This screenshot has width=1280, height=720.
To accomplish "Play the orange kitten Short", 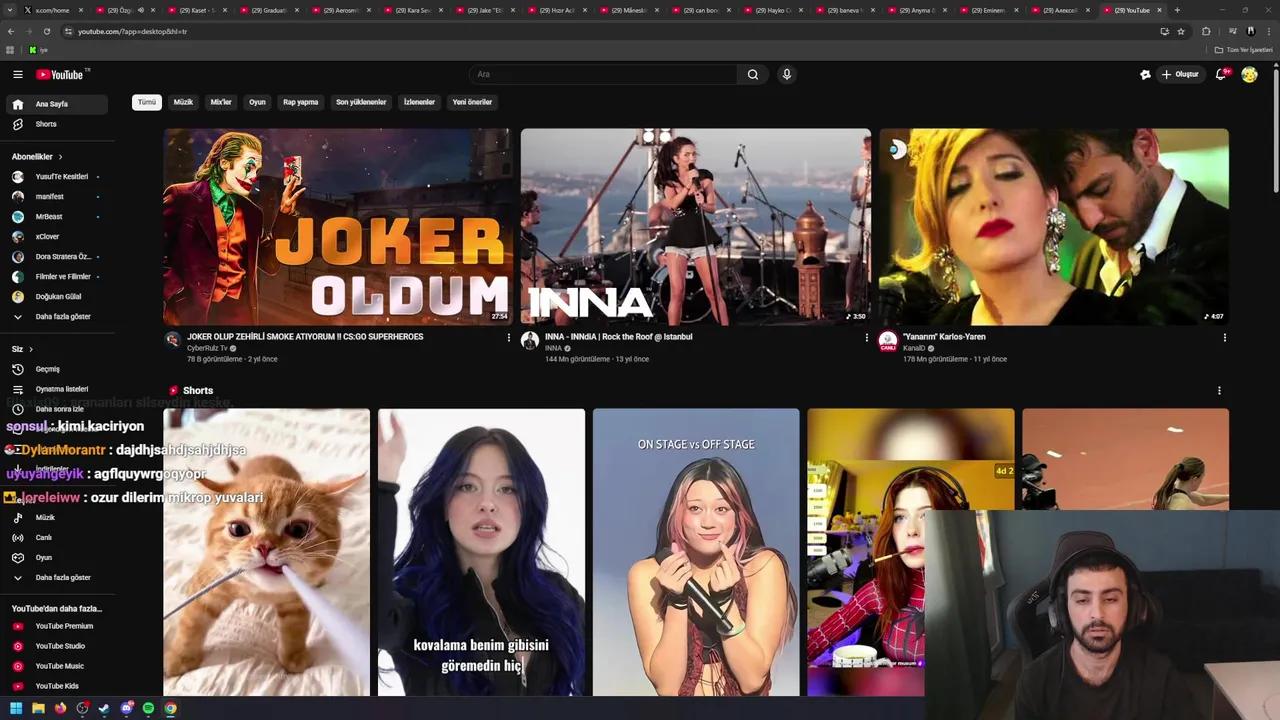I will (267, 552).
